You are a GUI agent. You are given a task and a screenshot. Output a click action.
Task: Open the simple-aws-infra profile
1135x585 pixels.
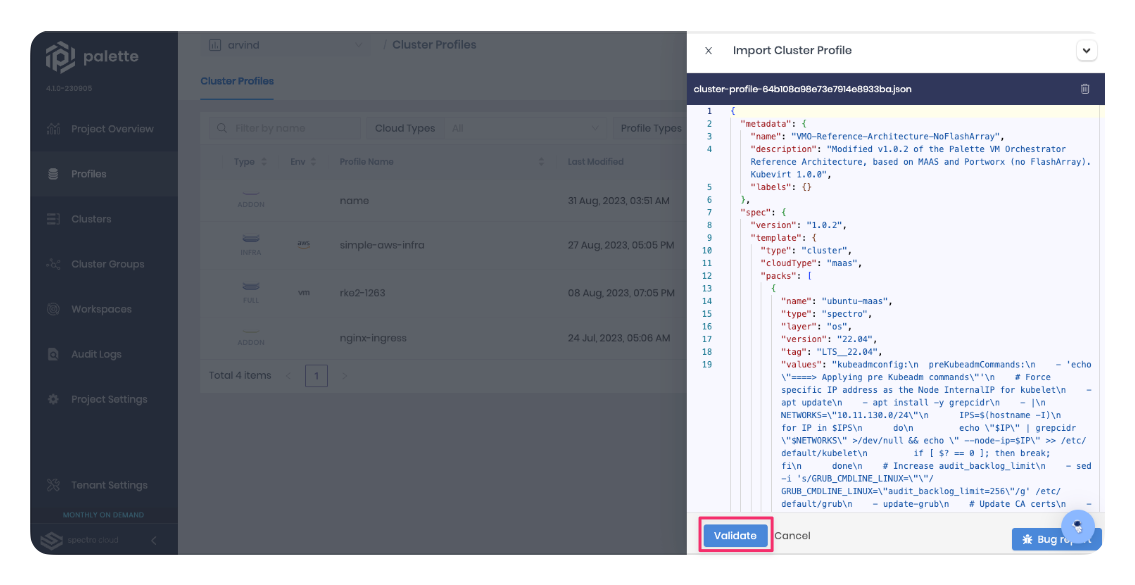click(381, 245)
